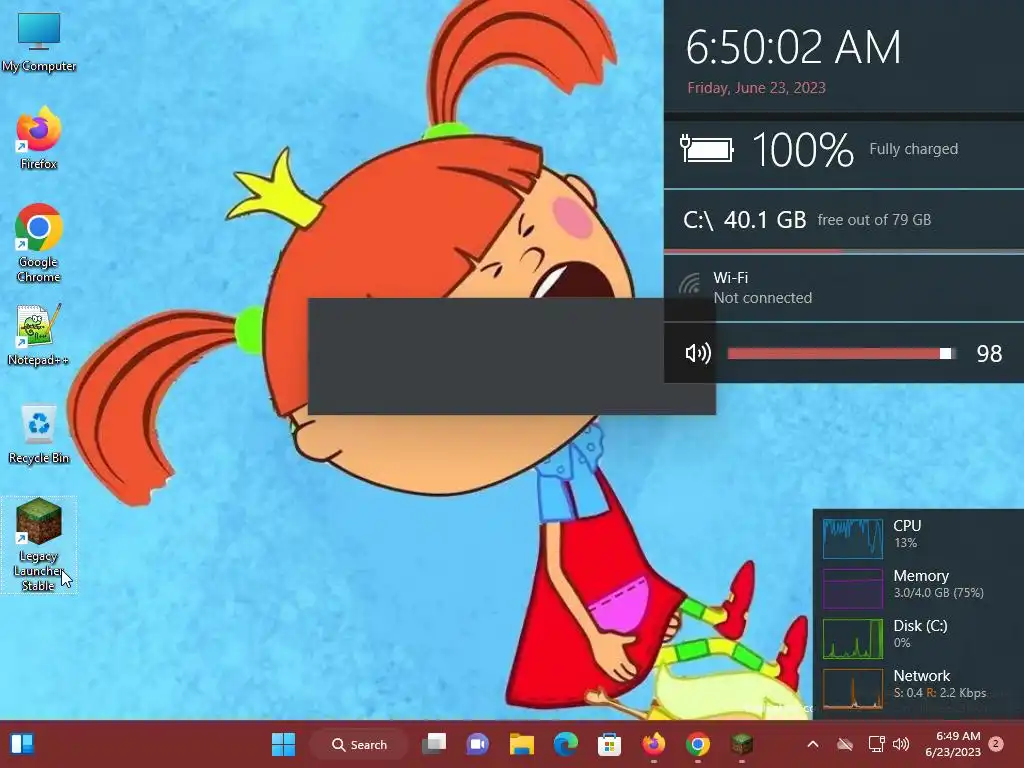Click the CPU usage graph thumbnail
The image size is (1024, 768).
tap(852, 539)
